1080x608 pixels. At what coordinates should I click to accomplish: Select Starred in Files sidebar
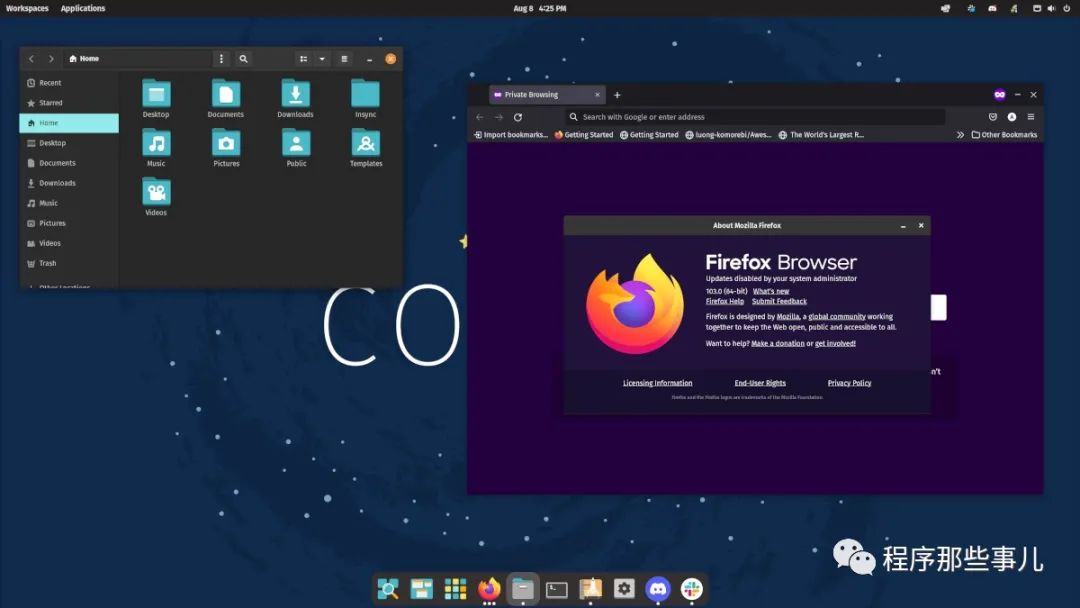69,103
